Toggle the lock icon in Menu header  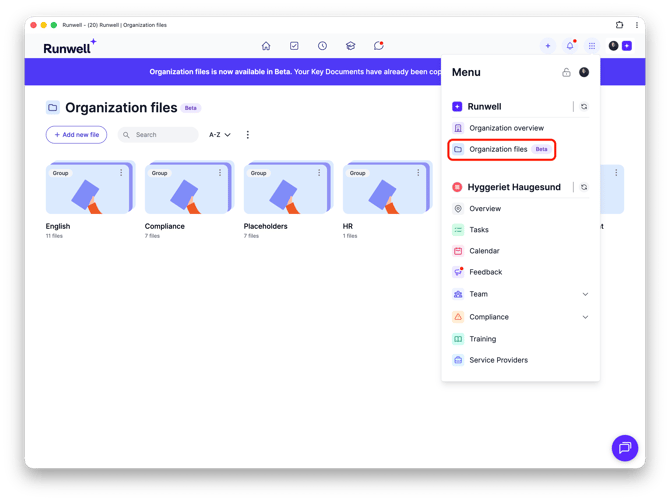click(x=566, y=72)
